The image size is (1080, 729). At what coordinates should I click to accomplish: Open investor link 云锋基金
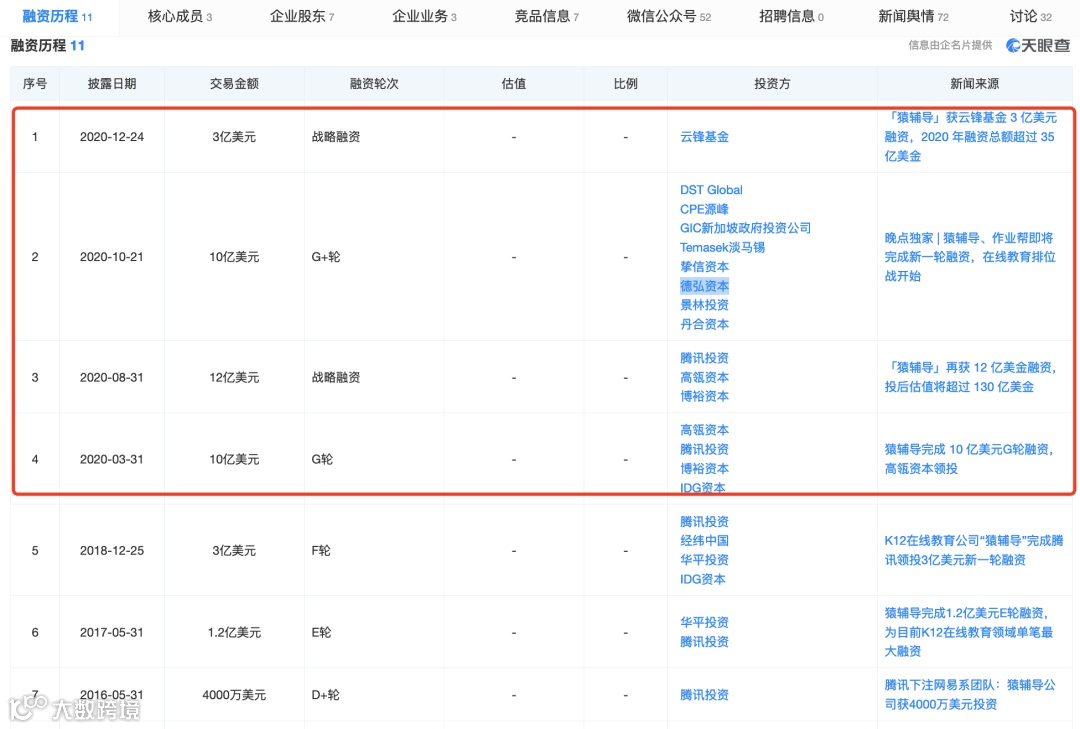704,136
